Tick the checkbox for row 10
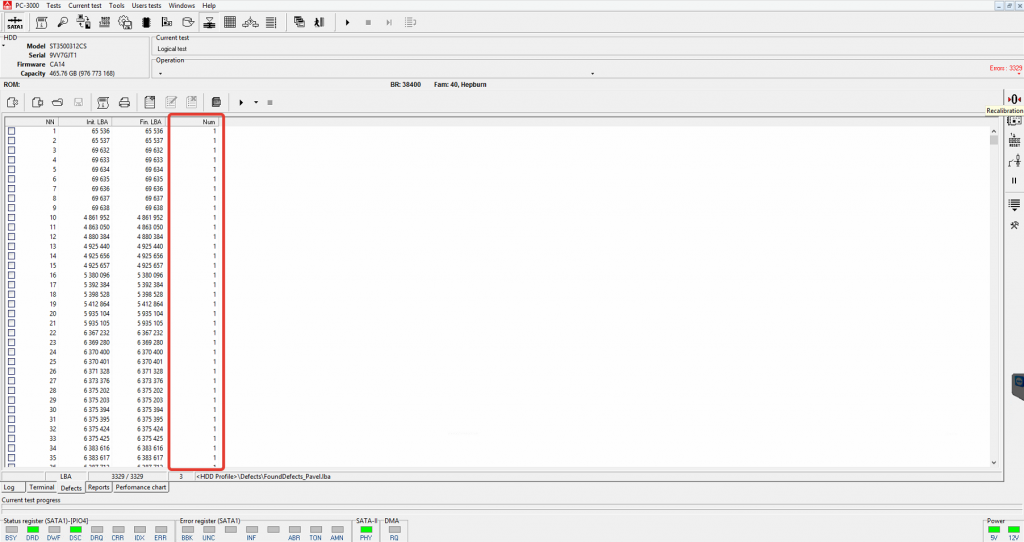Screen dimensions: 1024x542 tap(12, 217)
